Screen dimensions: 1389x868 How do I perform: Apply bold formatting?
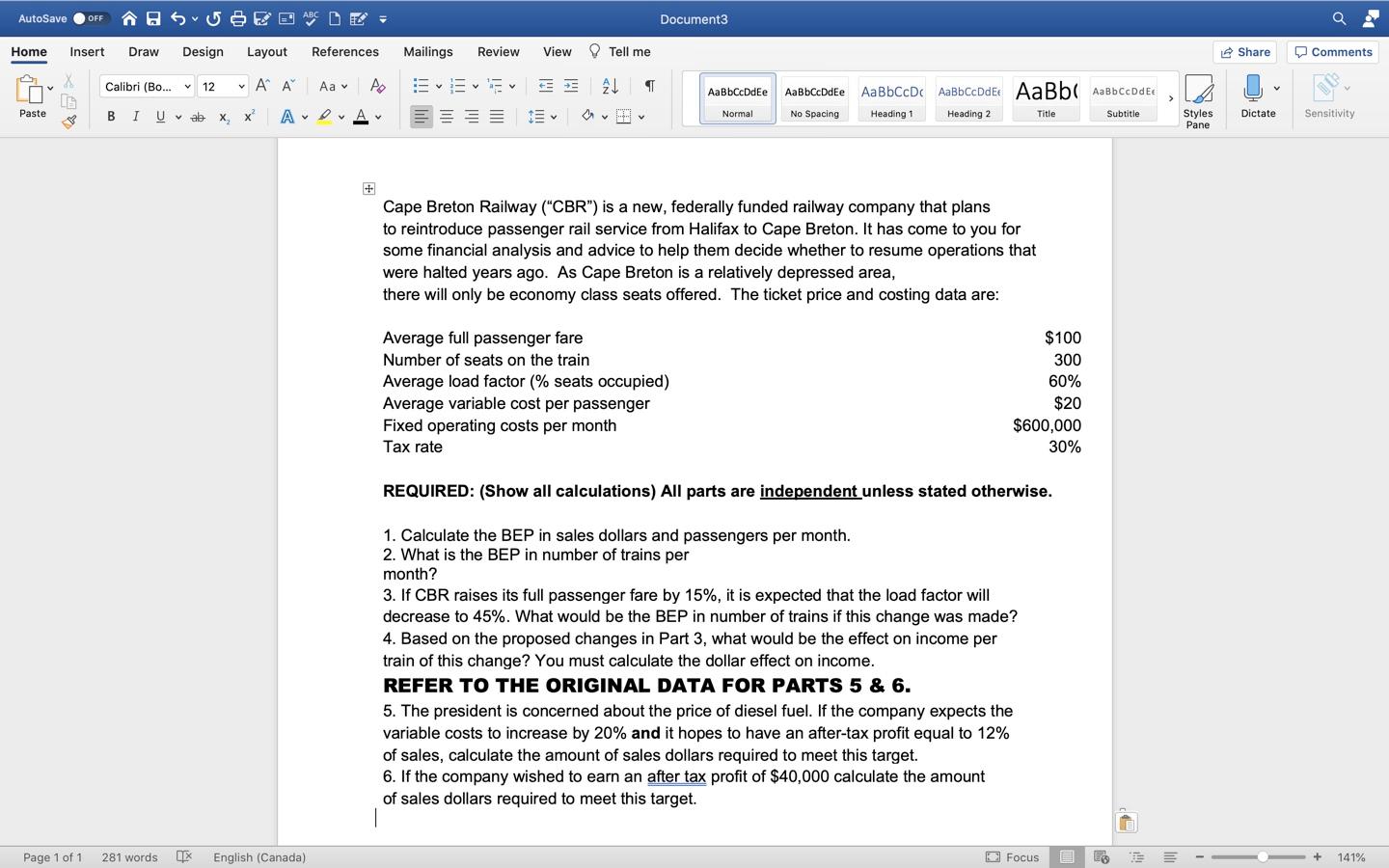pyautogui.click(x=110, y=117)
